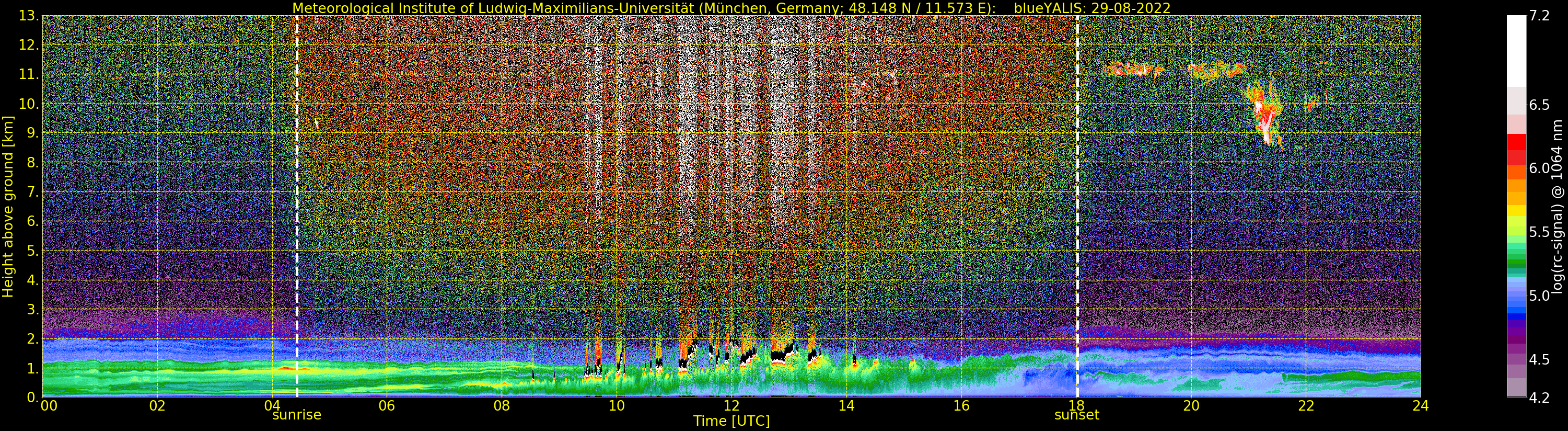Viewport: 1568px width, 431px height.
Task: Pick the green band in the colorbar
Action: tap(1516, 256)
